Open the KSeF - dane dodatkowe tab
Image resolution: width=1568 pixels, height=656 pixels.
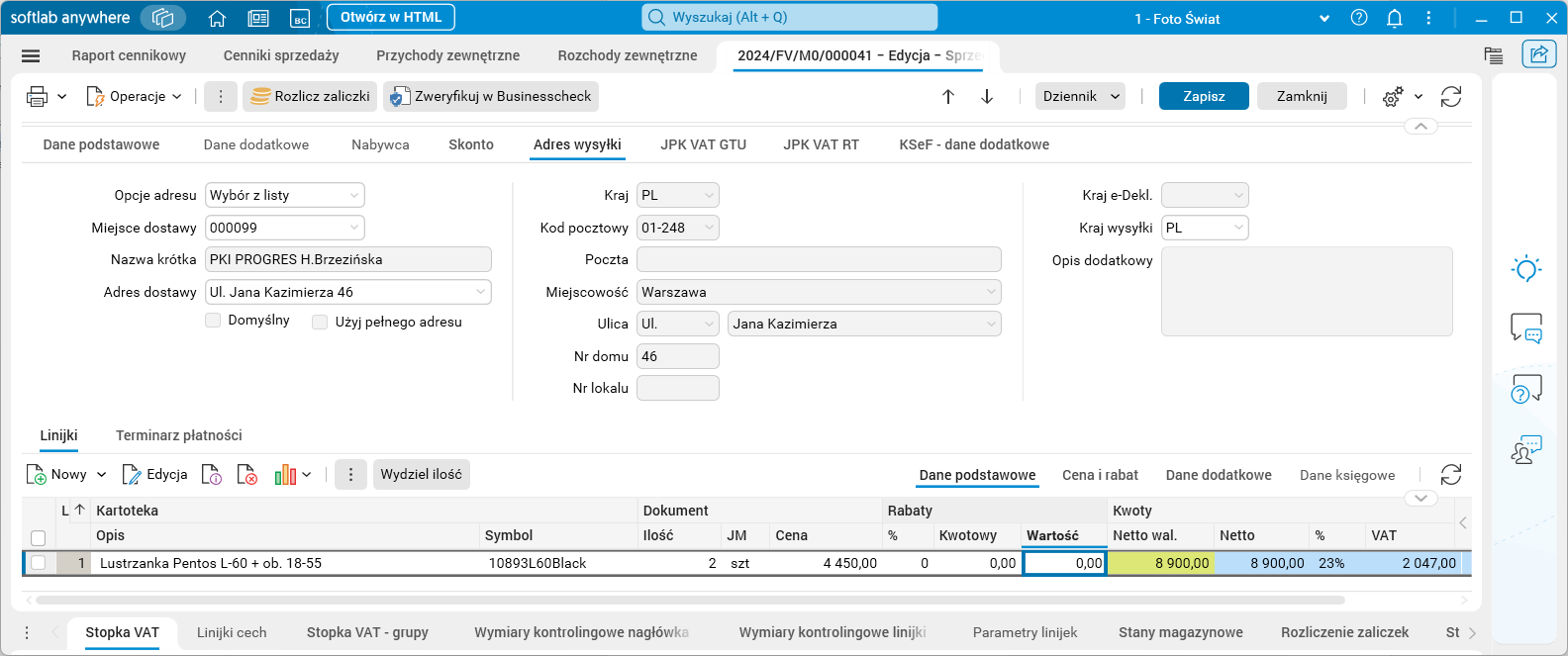(974, 144)
